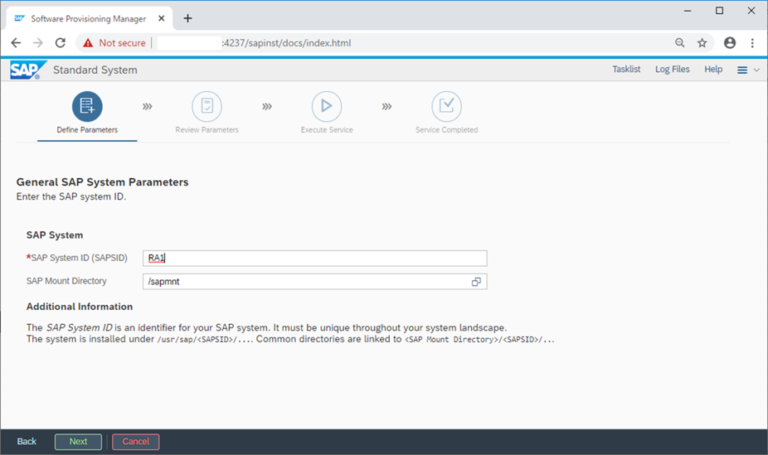Bookmark this page with star icon
Image resolution: width=768 pixels, height=455 pixels.
[x=703, y=43]
